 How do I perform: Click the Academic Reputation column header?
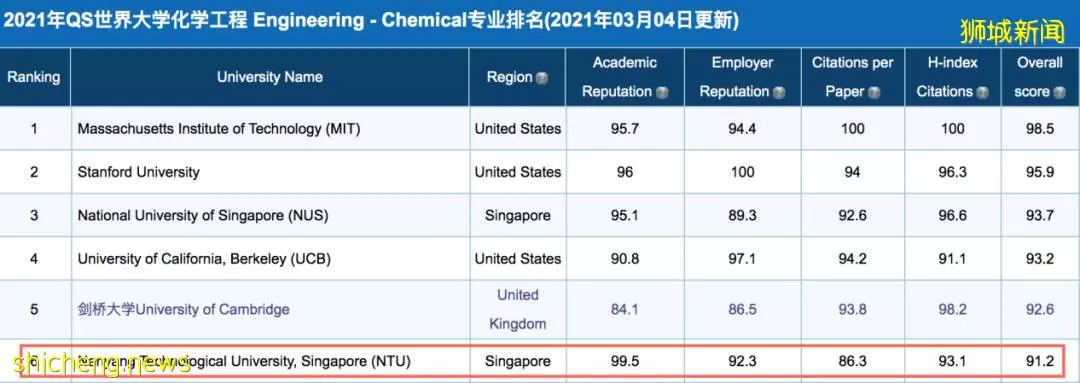(625, 77)
